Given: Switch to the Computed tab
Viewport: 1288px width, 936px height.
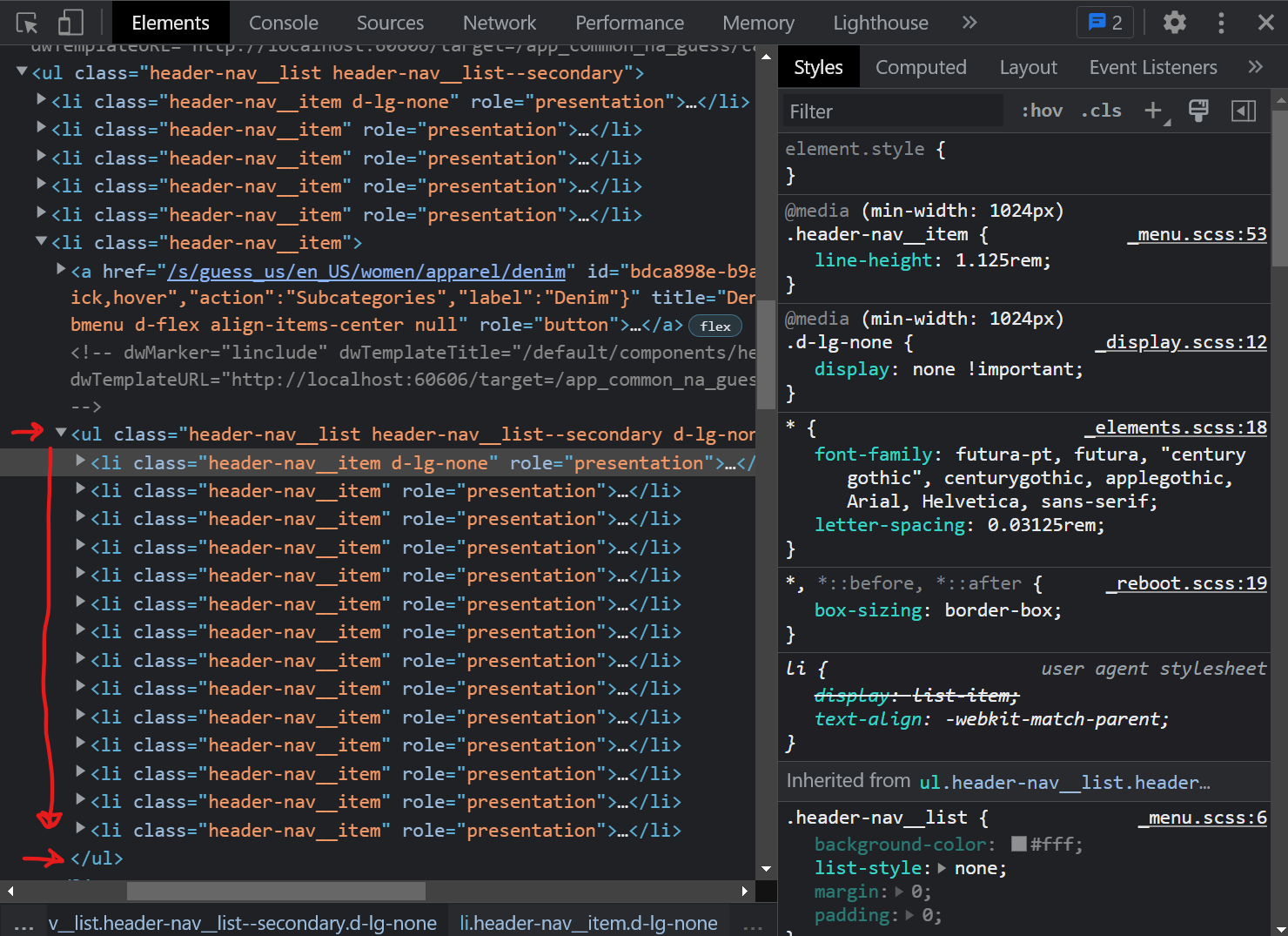Looking at the screenshot, I should coord(921,67).
